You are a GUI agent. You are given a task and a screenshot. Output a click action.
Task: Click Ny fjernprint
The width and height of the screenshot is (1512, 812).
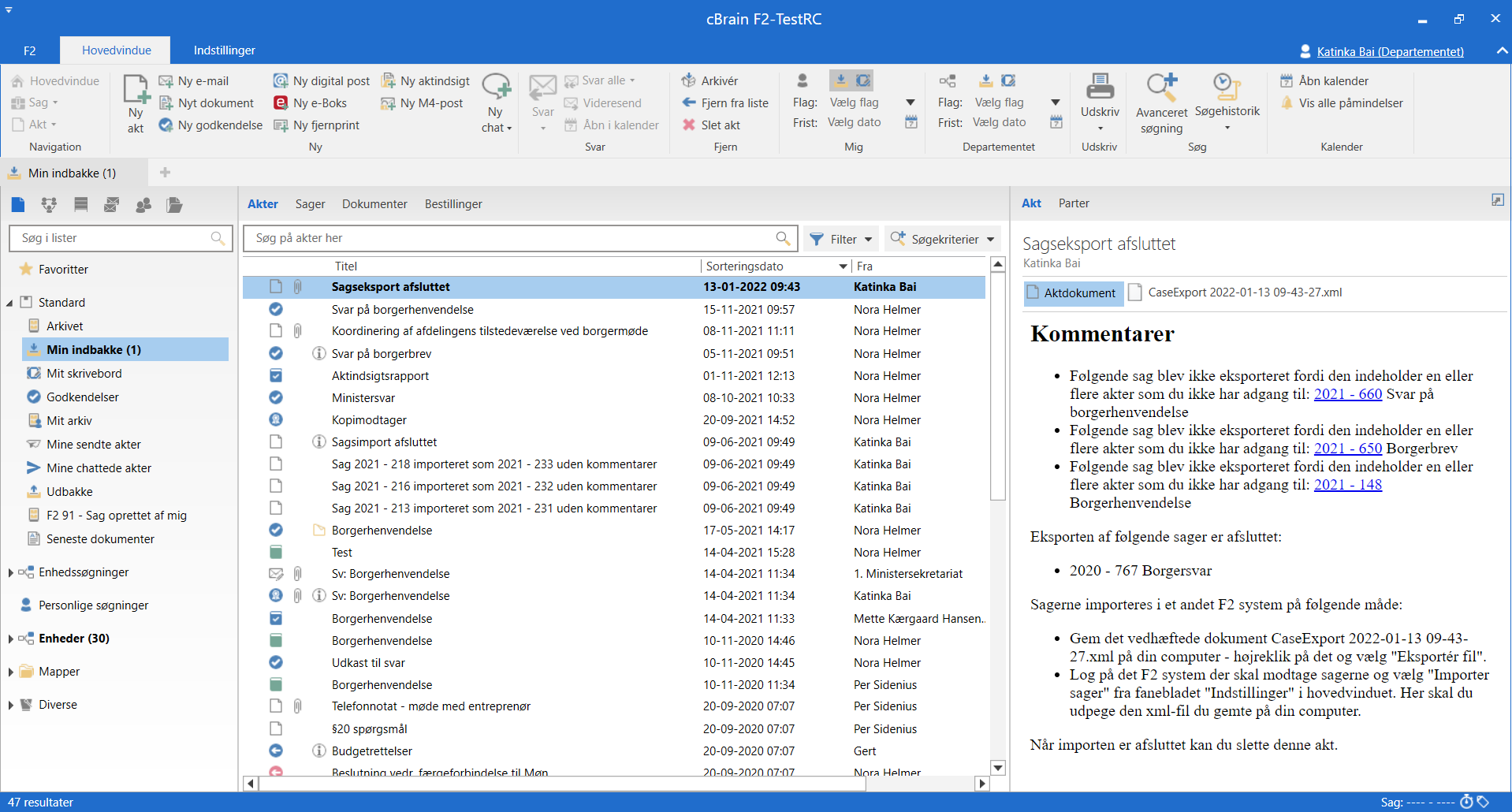317,125
